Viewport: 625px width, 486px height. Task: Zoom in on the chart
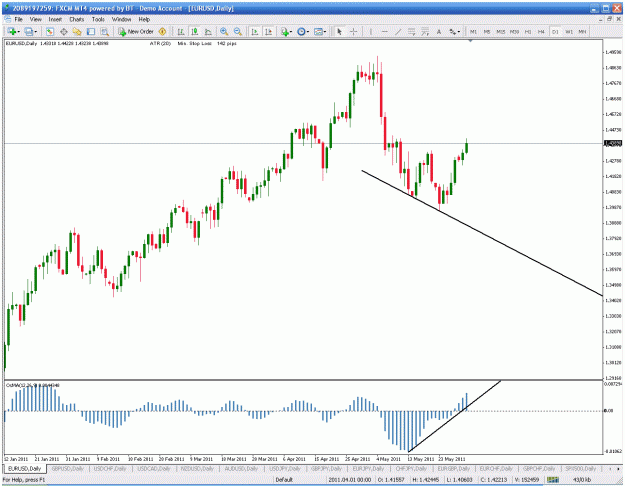coord(224,31)
